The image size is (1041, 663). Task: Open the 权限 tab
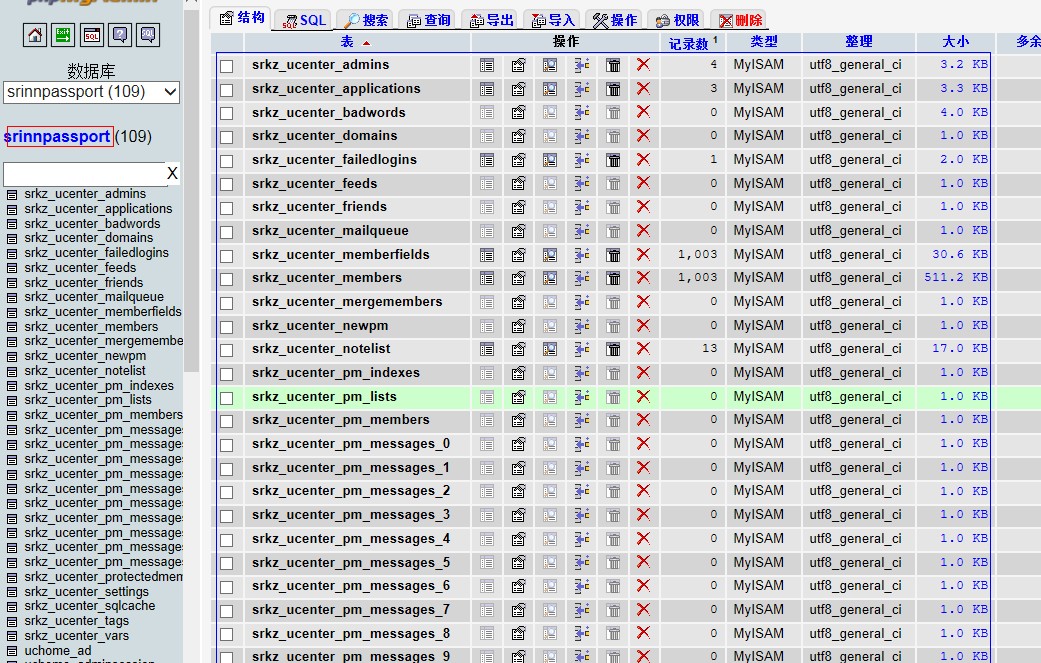pyautogui.click(x=676, y=20)
